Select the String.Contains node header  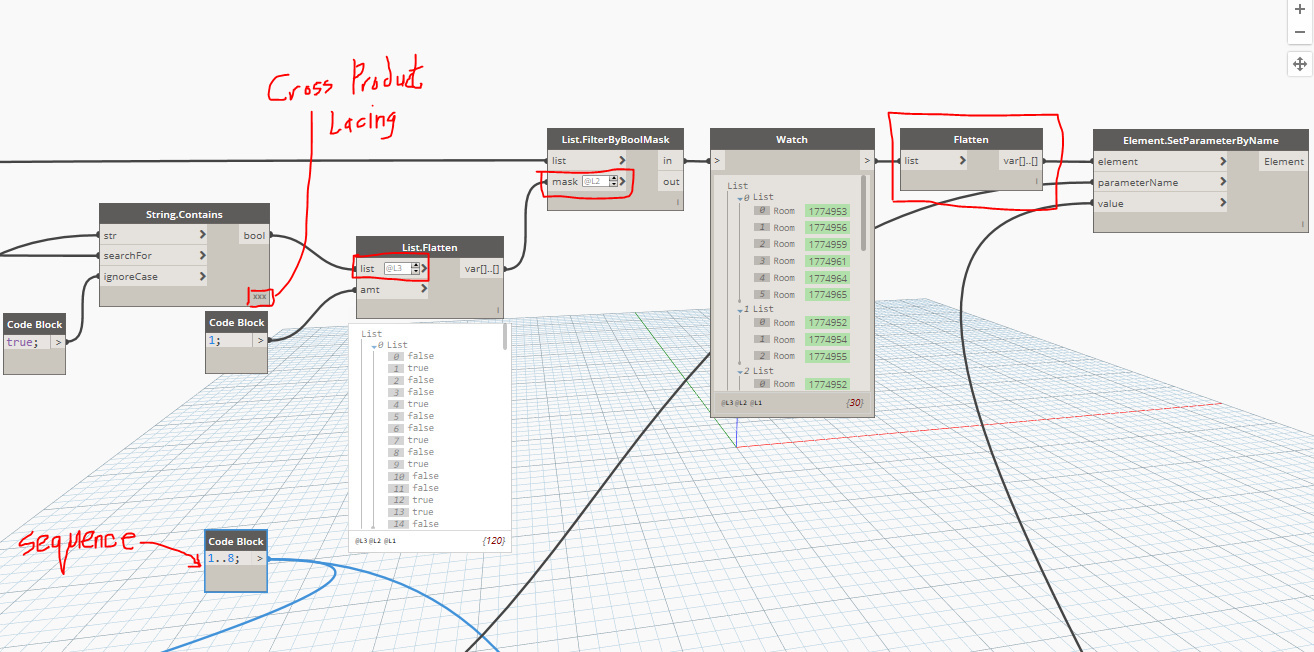(x=184, y=214)
